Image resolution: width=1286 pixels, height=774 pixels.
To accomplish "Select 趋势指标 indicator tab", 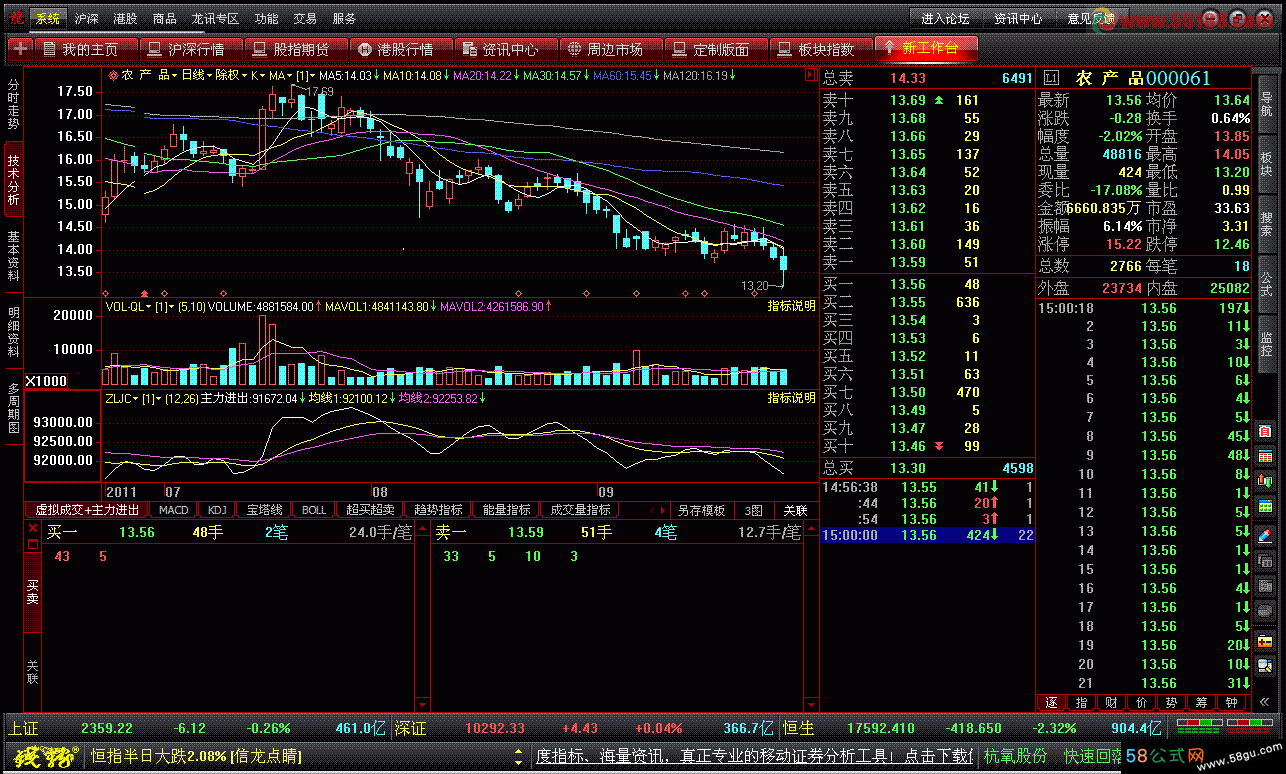I will click(x=438, y=510).
